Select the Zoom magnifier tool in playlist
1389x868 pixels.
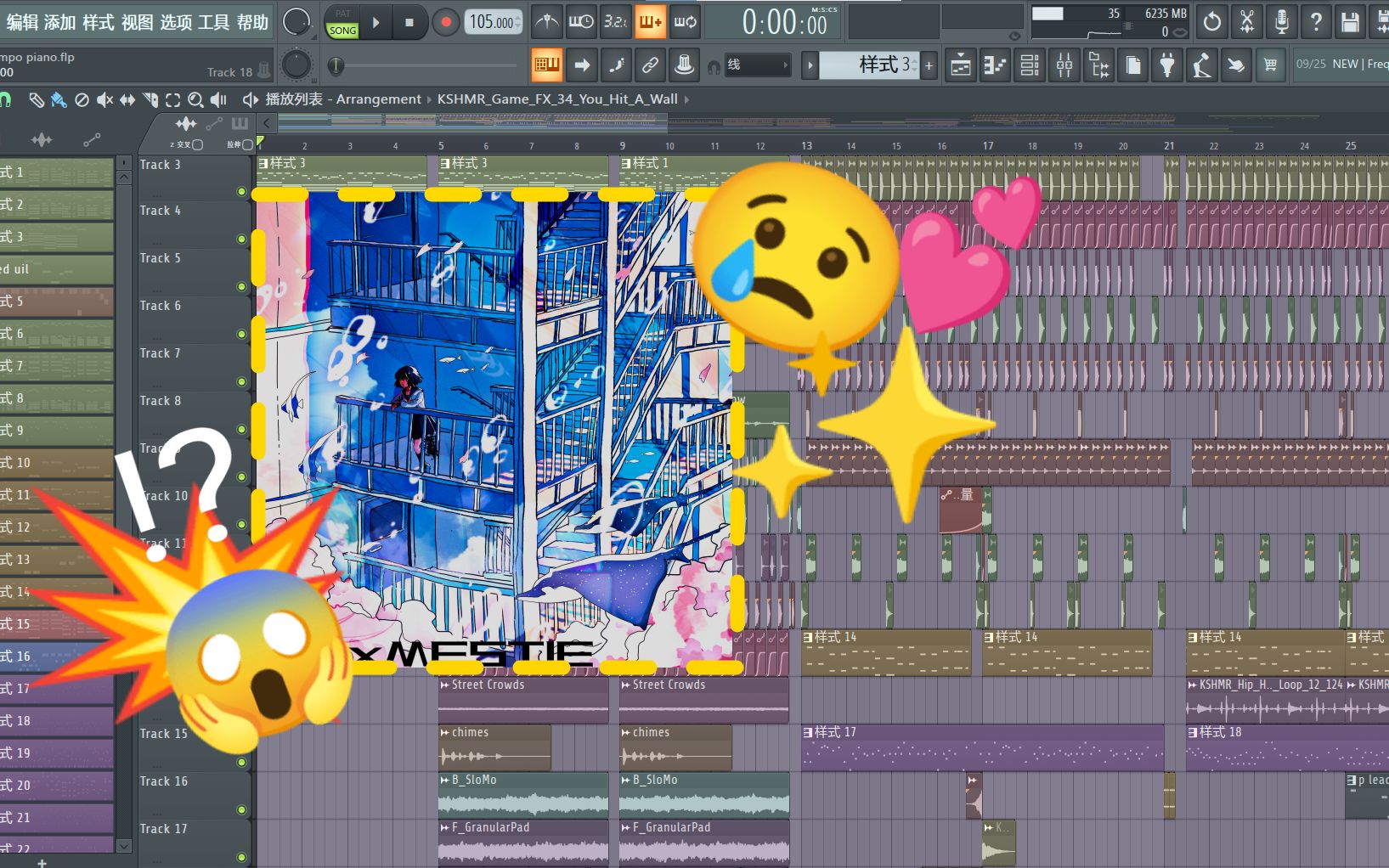coord(195,99)
